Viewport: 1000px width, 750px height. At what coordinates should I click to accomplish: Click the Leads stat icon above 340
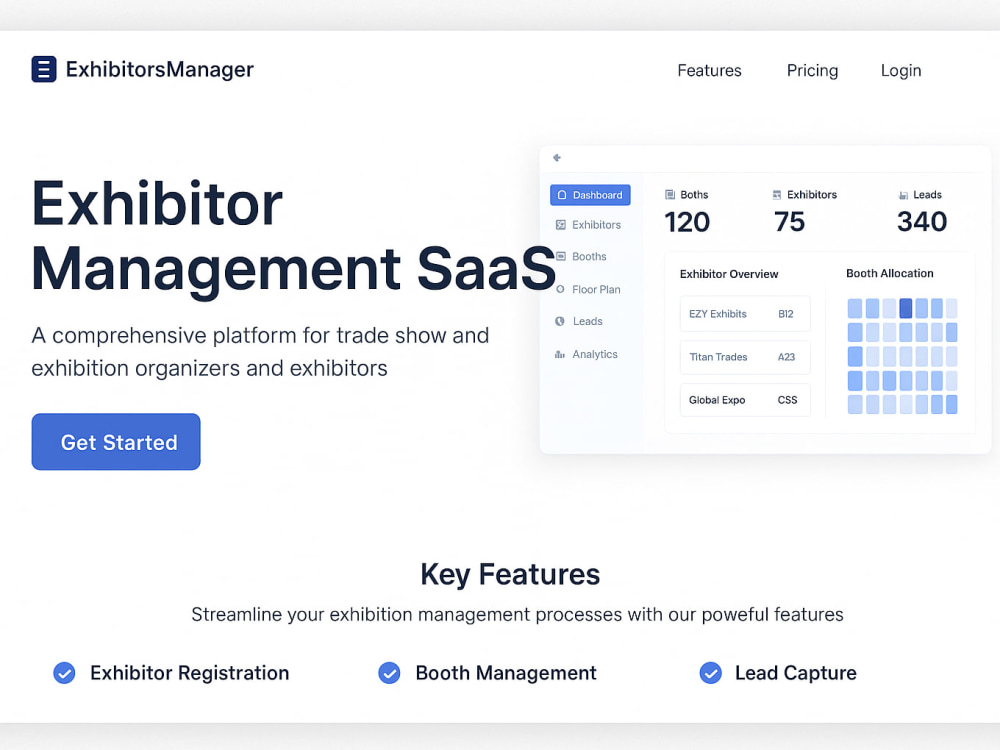pos(903,195)
